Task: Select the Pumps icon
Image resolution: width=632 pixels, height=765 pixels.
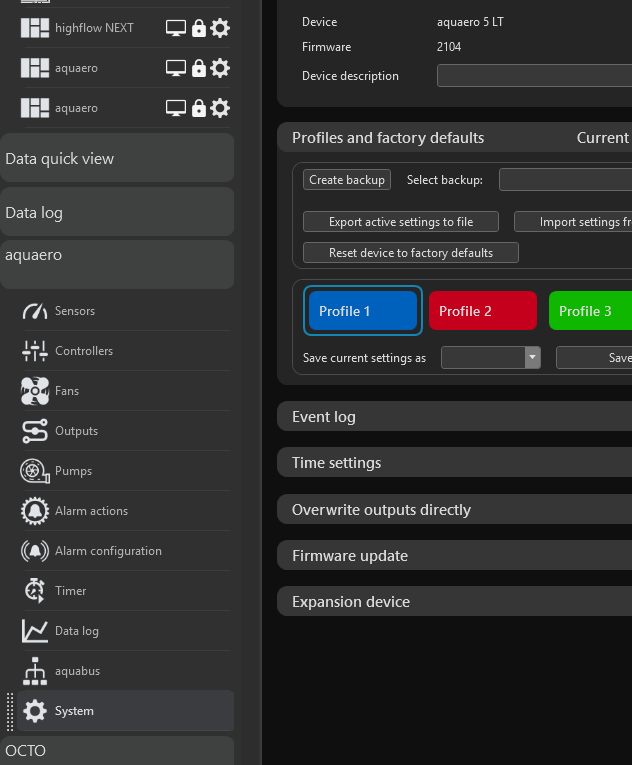Action: tap(35, 471)
